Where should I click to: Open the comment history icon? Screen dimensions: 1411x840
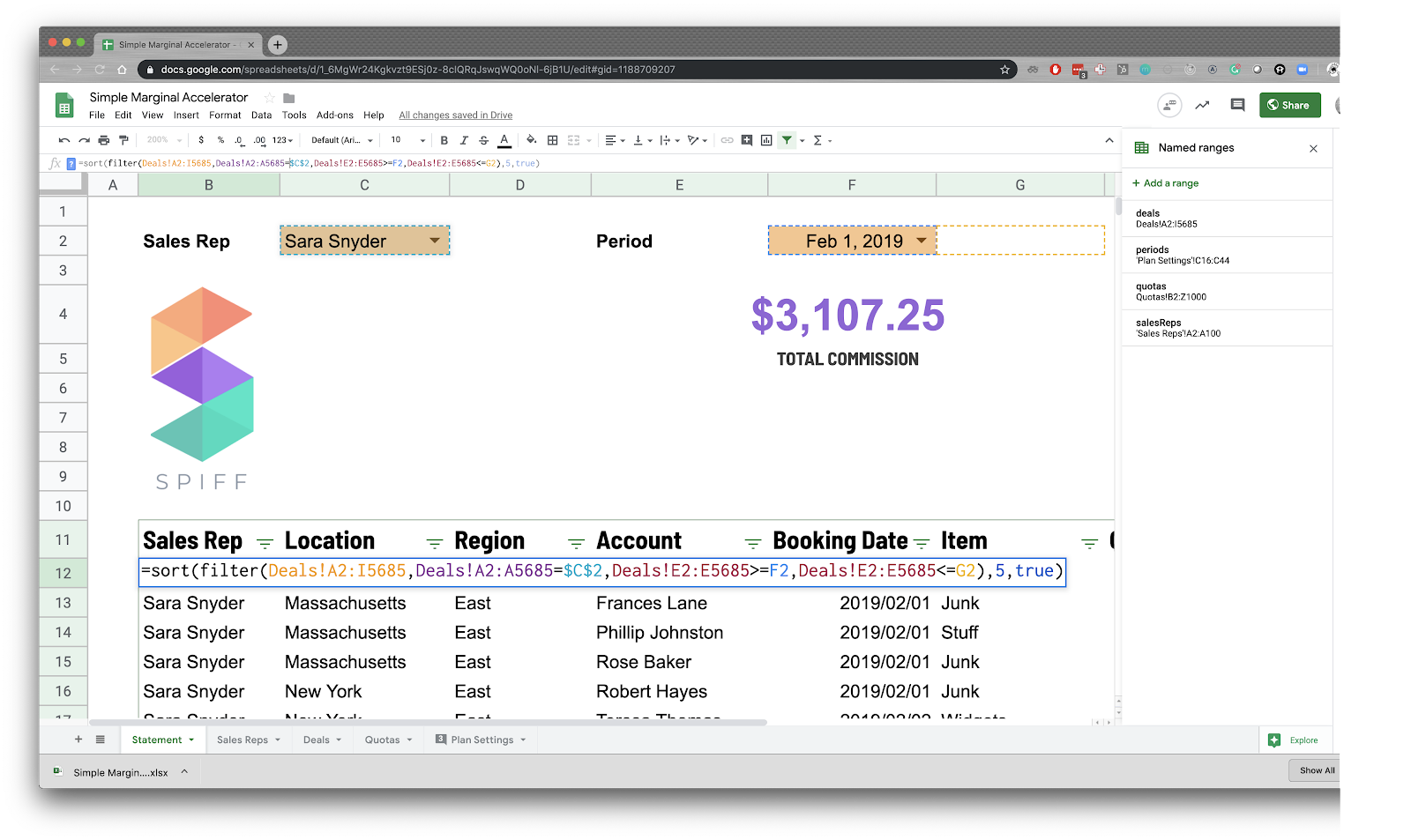(x=1237, y=105)
